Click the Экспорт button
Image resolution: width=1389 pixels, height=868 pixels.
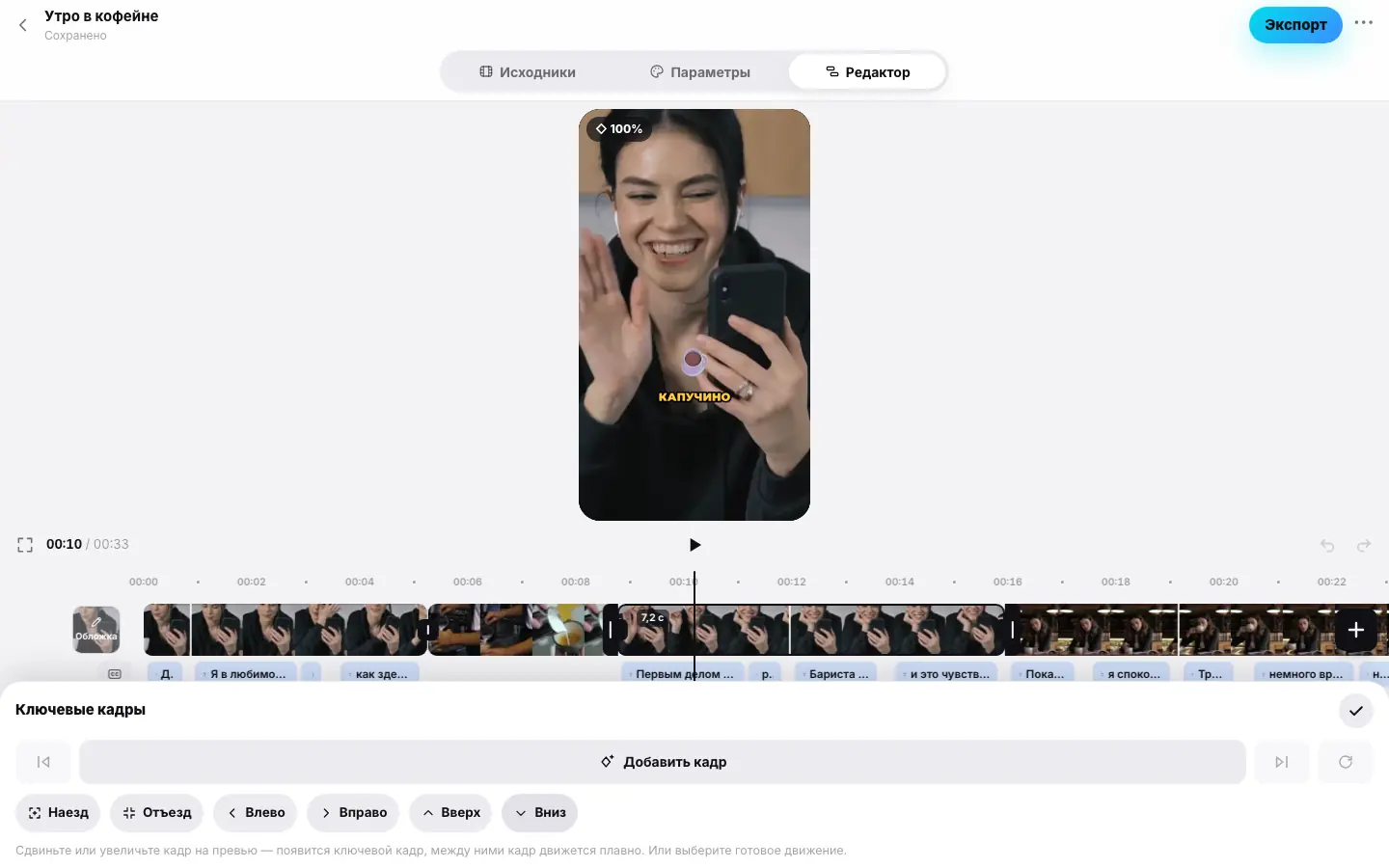1295,25
